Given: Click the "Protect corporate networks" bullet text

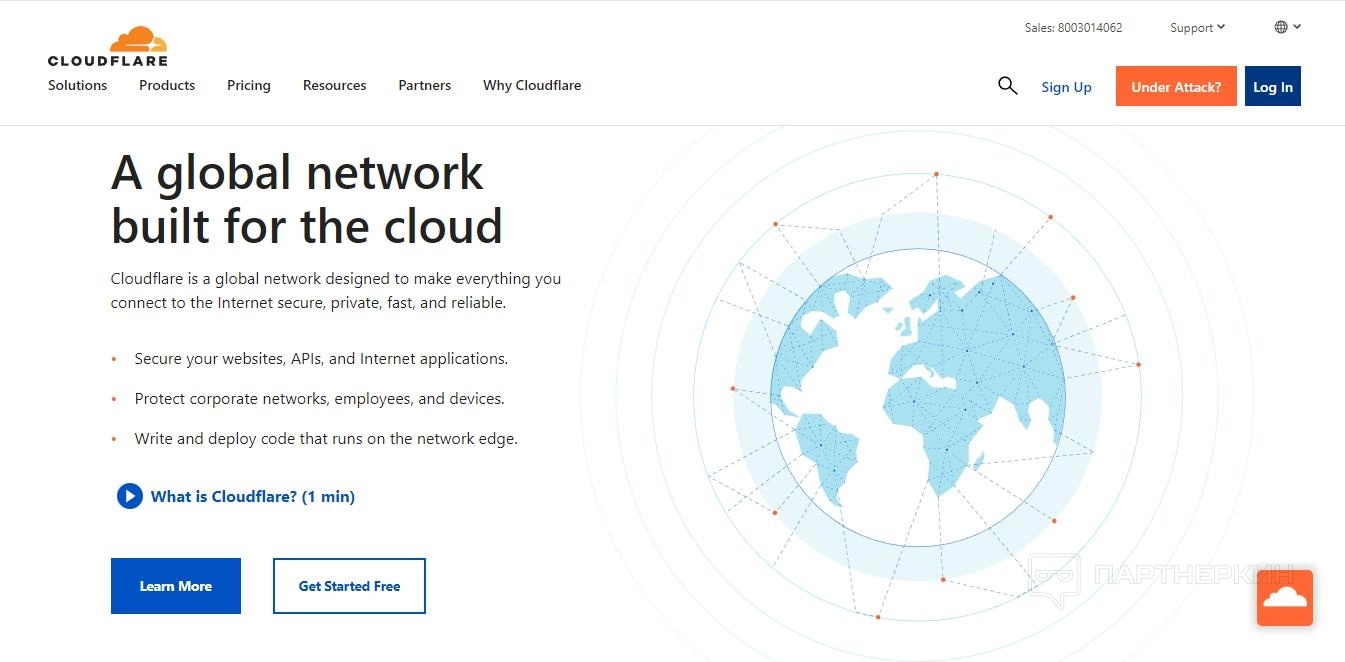Looking at the screenshot, I should pyautogui.click(x=320, y=398).
